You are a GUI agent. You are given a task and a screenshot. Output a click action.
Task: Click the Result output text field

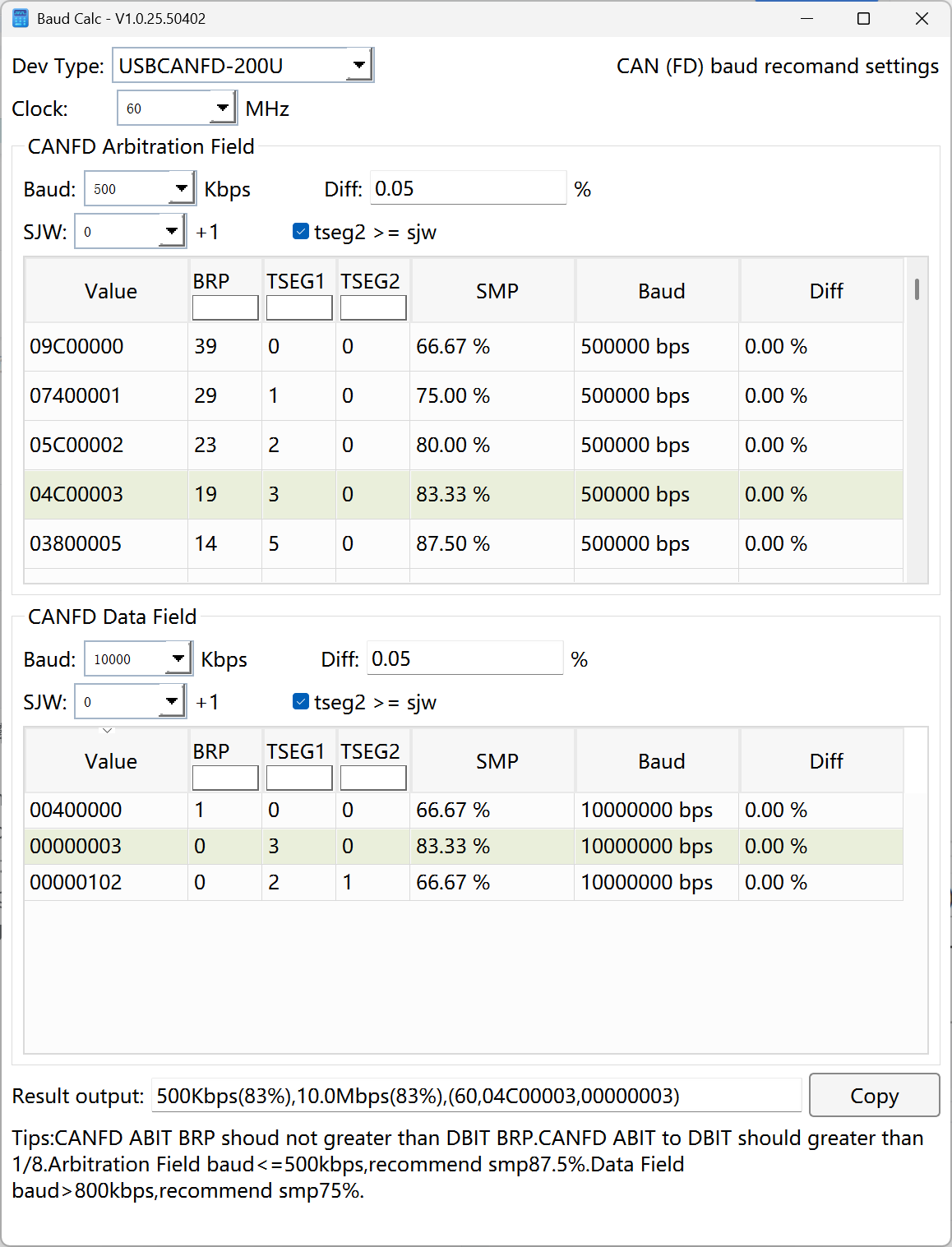pos(477,1096)
